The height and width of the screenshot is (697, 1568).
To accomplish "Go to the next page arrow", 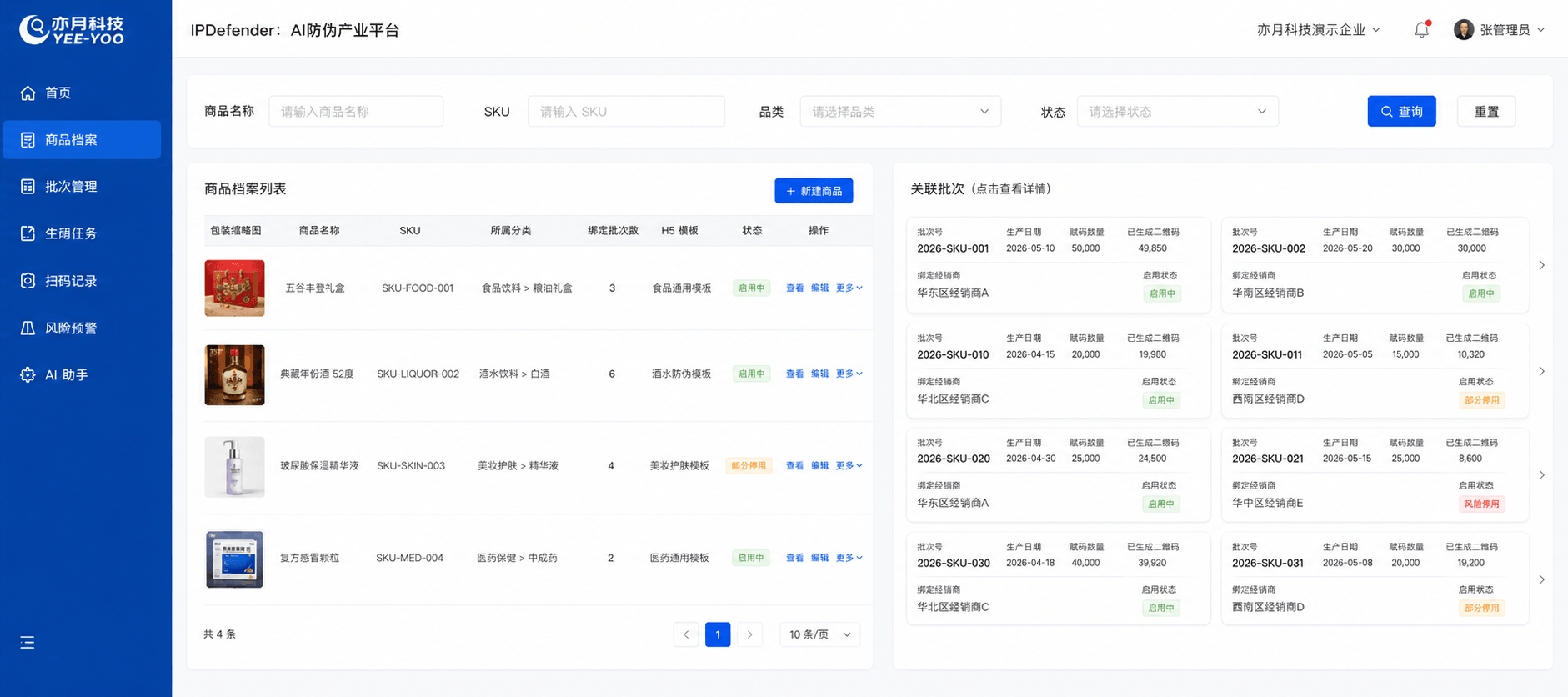I will pyautogui.click(x=749, y=634).
